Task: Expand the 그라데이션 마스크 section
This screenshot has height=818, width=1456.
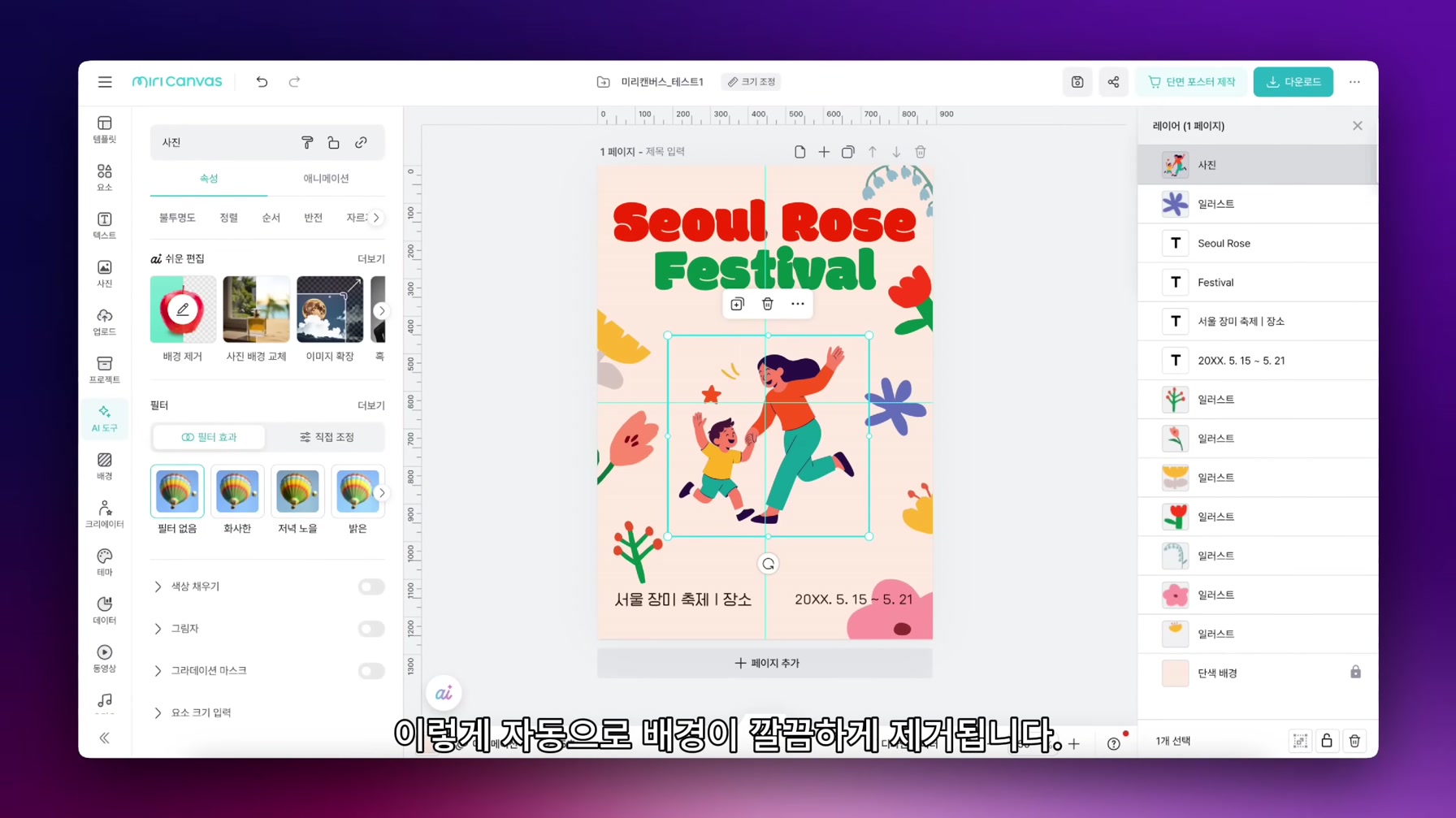Action: pyautogui.click(x=158, y=671)
